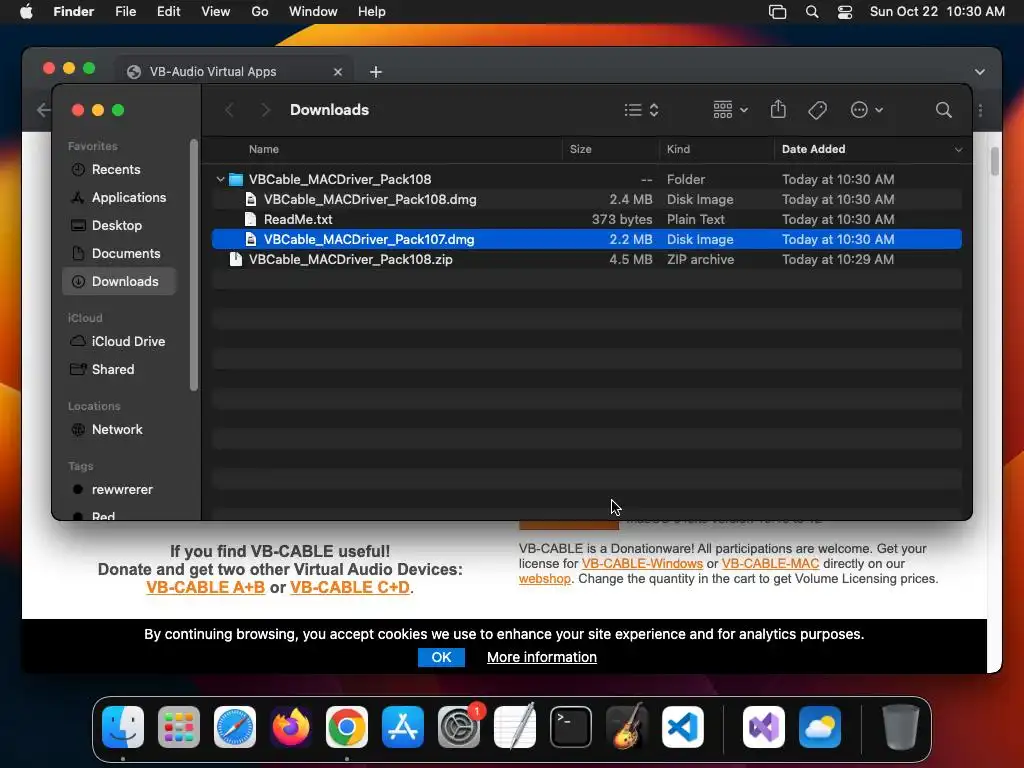Open TextEdit from the Dock
The width and height of the screenshot is (1024, 768).
click(x=515, y=727)
